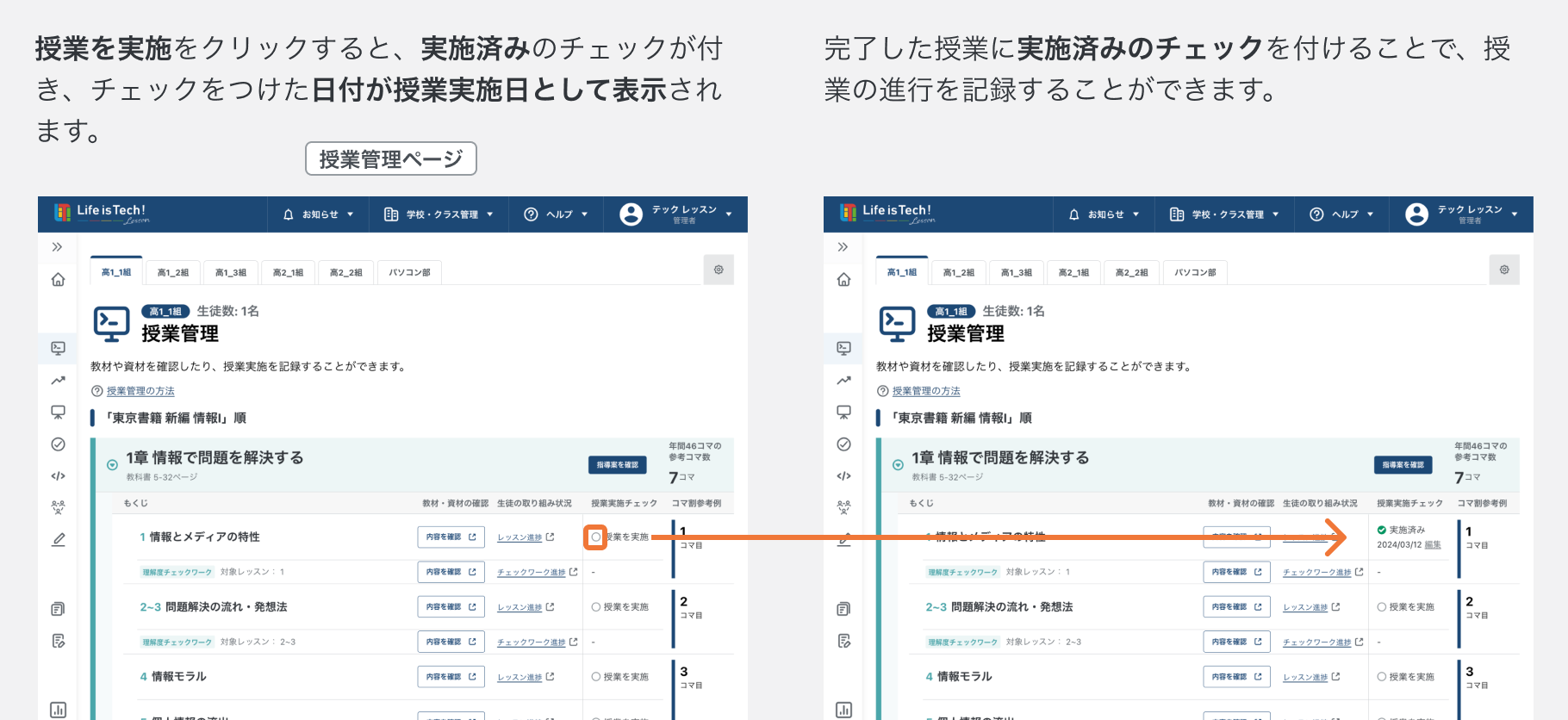The image size is (1568, 720).
Task: Select the pencil icon in left sidebar
Action: pyautogui.click(x=58, y=540)
